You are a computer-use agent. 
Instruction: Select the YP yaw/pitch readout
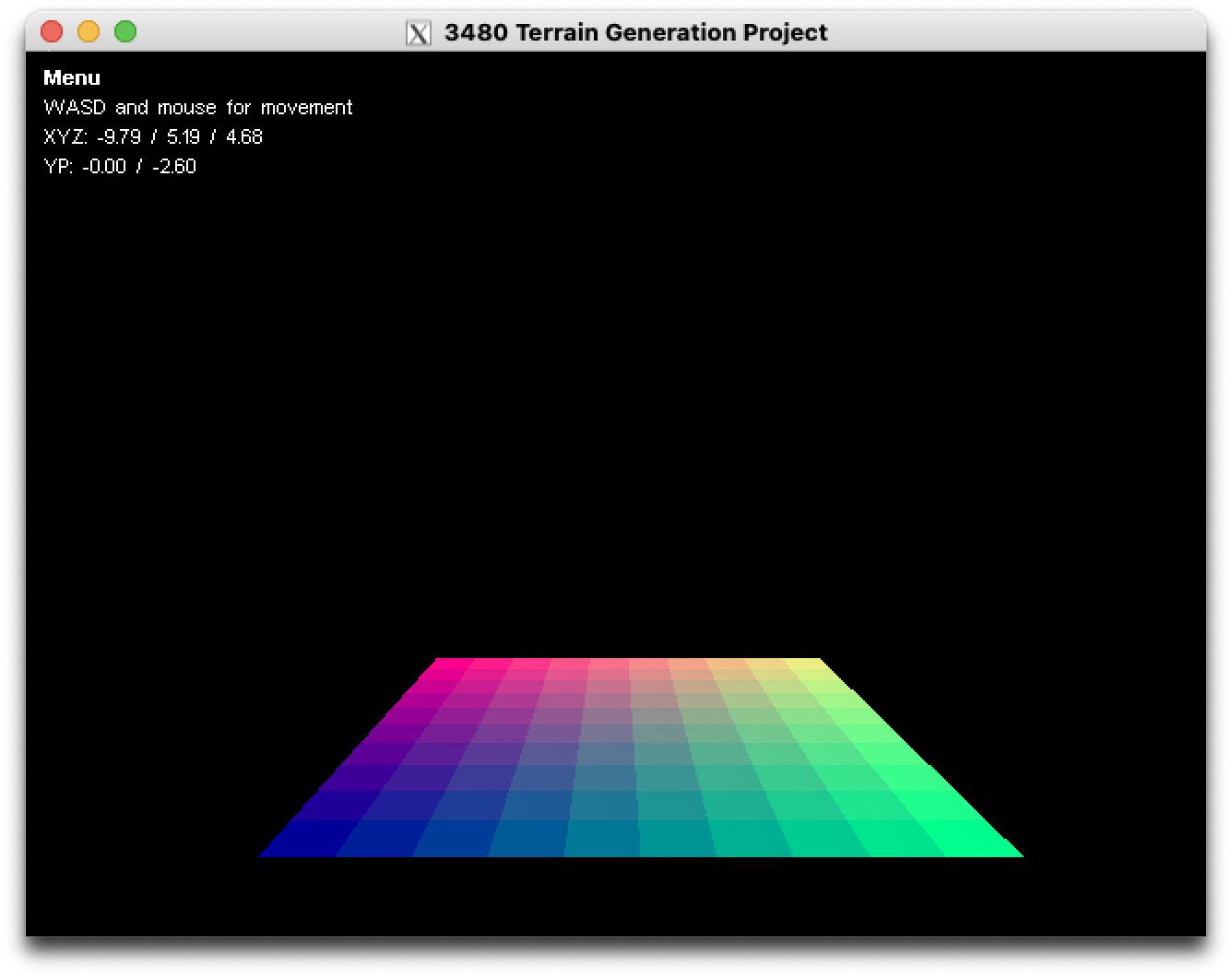(x=120, y=167)
